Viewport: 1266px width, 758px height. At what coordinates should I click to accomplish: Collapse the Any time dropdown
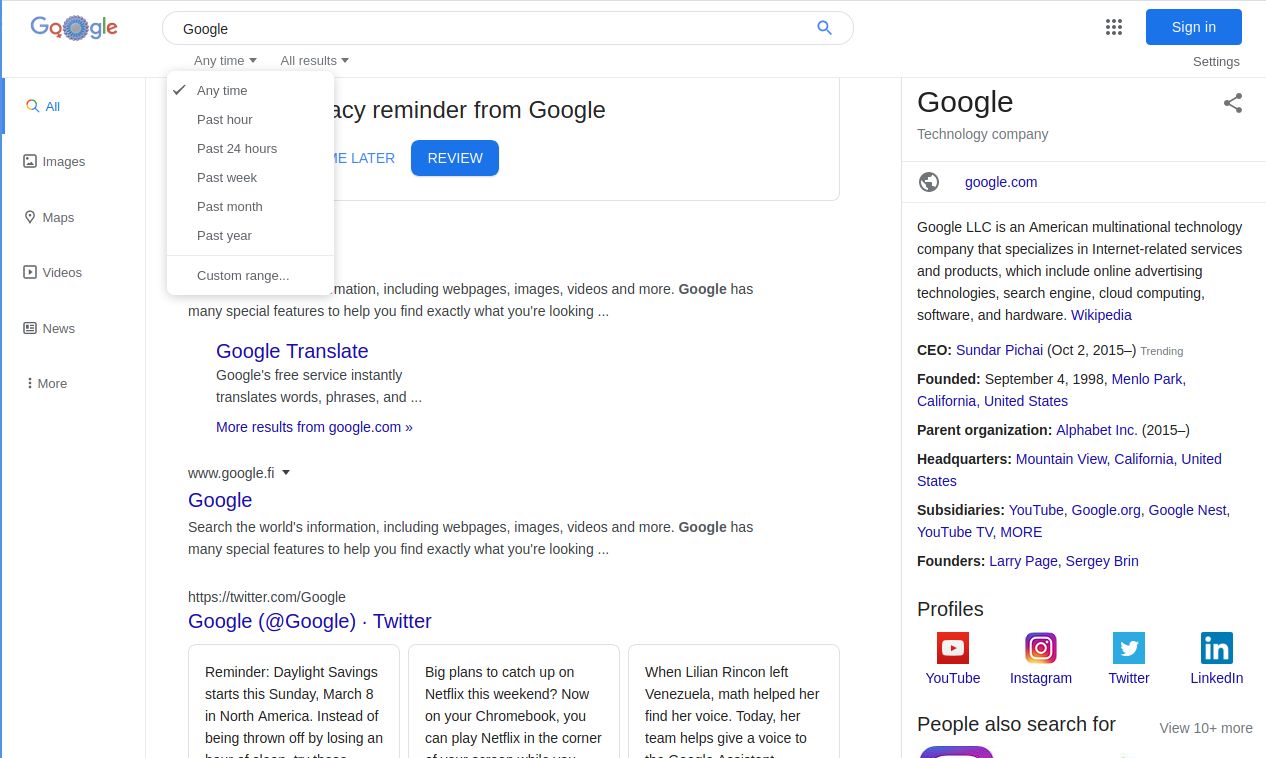[226, 61]
